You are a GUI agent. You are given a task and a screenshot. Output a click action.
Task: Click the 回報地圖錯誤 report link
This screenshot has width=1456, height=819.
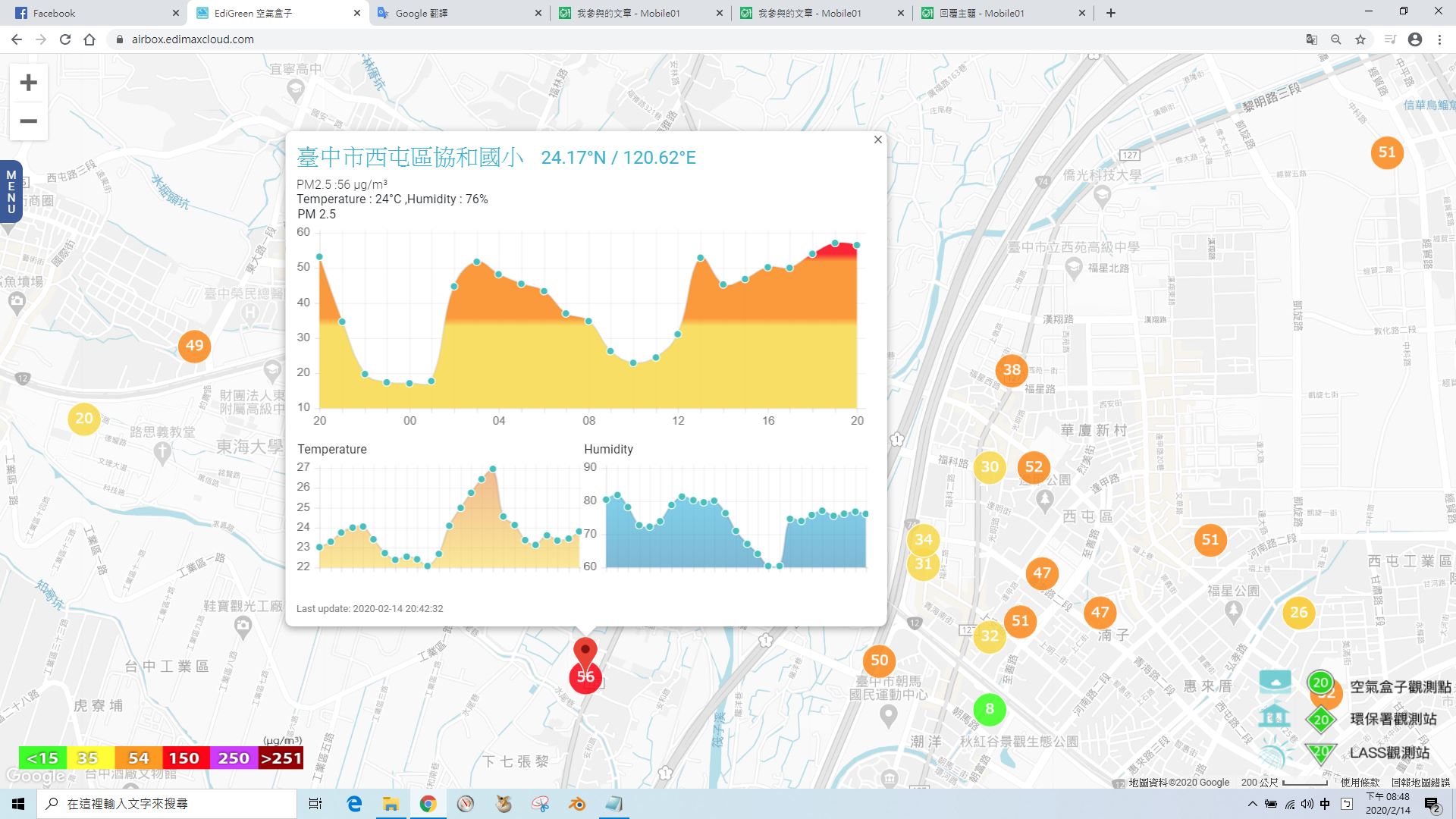coord(1420,783)
